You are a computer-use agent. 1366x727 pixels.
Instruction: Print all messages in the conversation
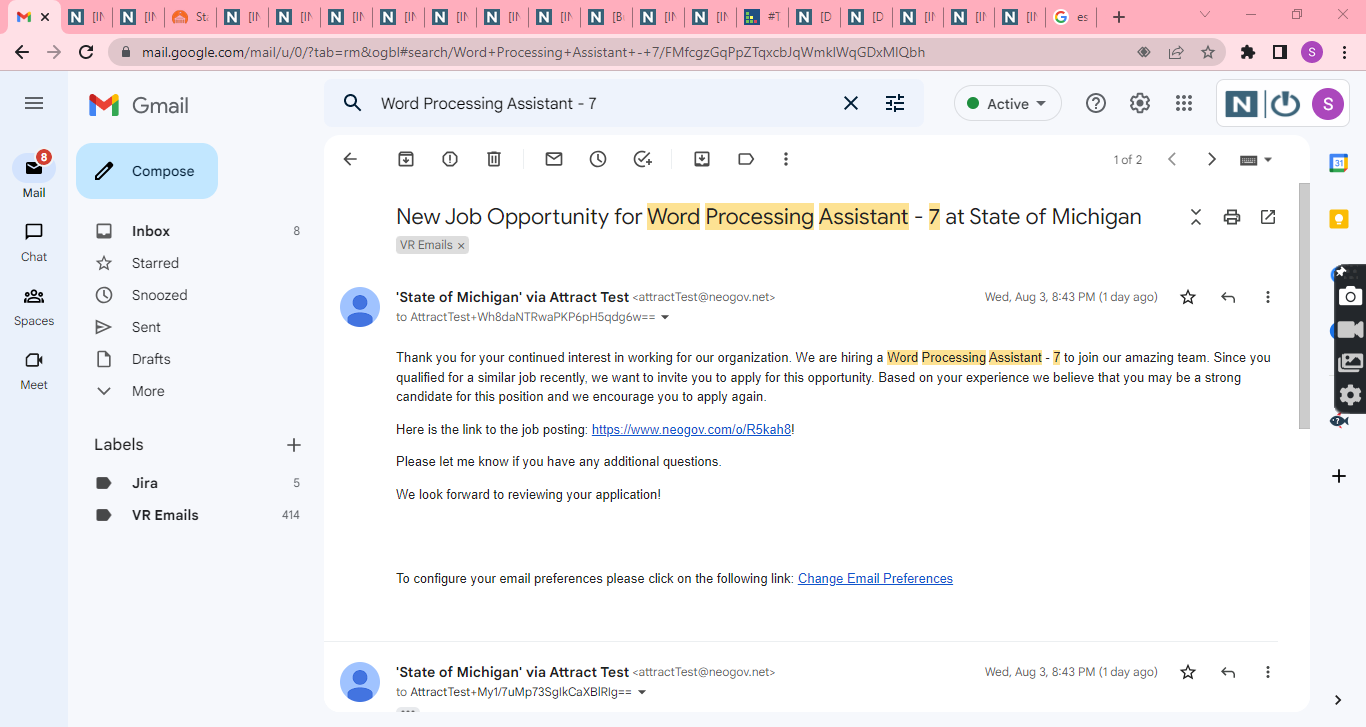1232,217
